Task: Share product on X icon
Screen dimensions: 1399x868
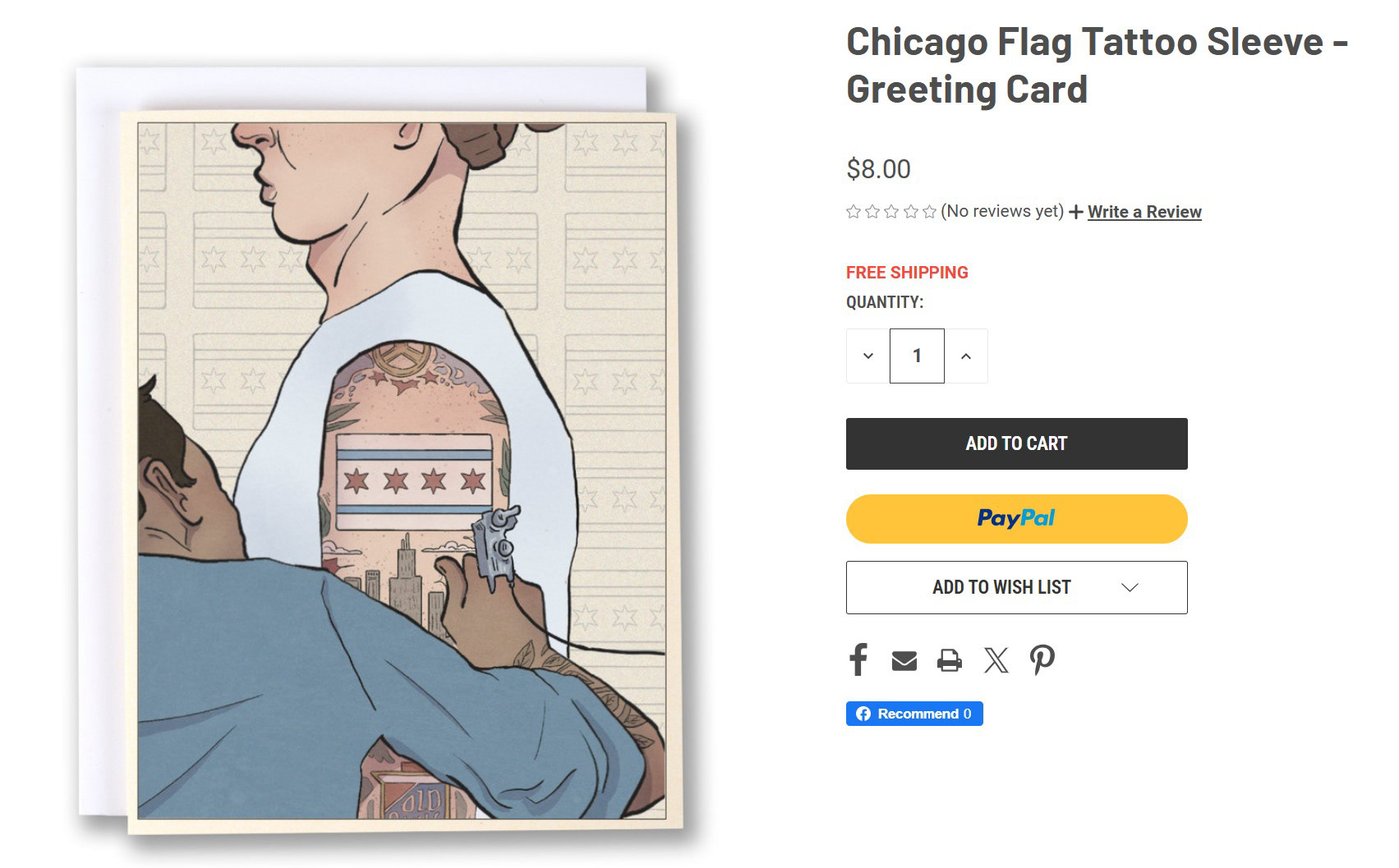Action: (996, 660)
